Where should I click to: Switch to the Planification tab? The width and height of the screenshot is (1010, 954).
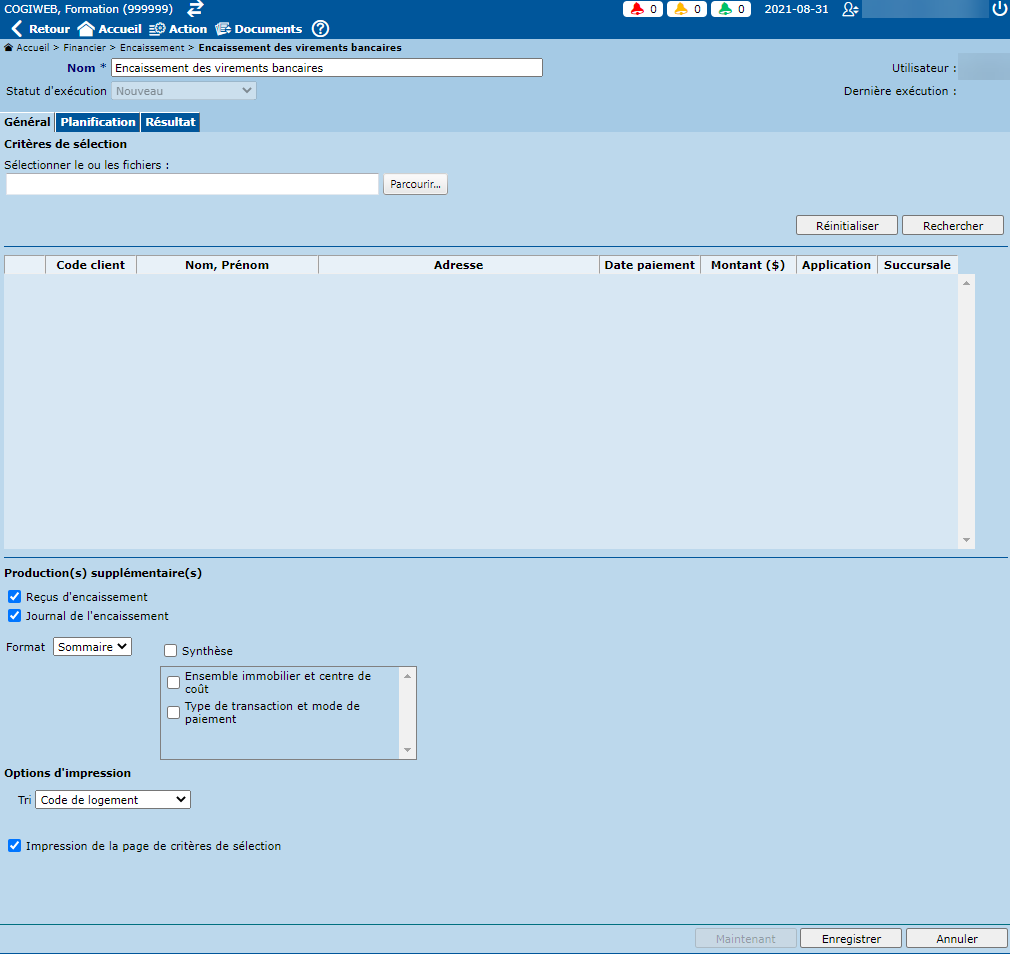[x=97, y=122]
